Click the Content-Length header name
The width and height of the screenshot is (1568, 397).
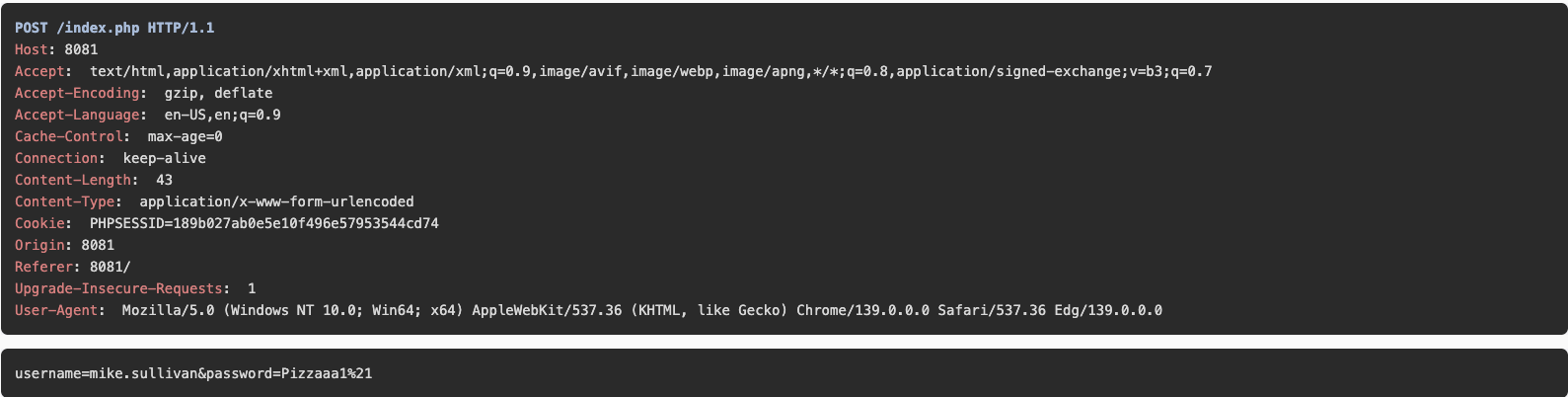click(73, 180)
